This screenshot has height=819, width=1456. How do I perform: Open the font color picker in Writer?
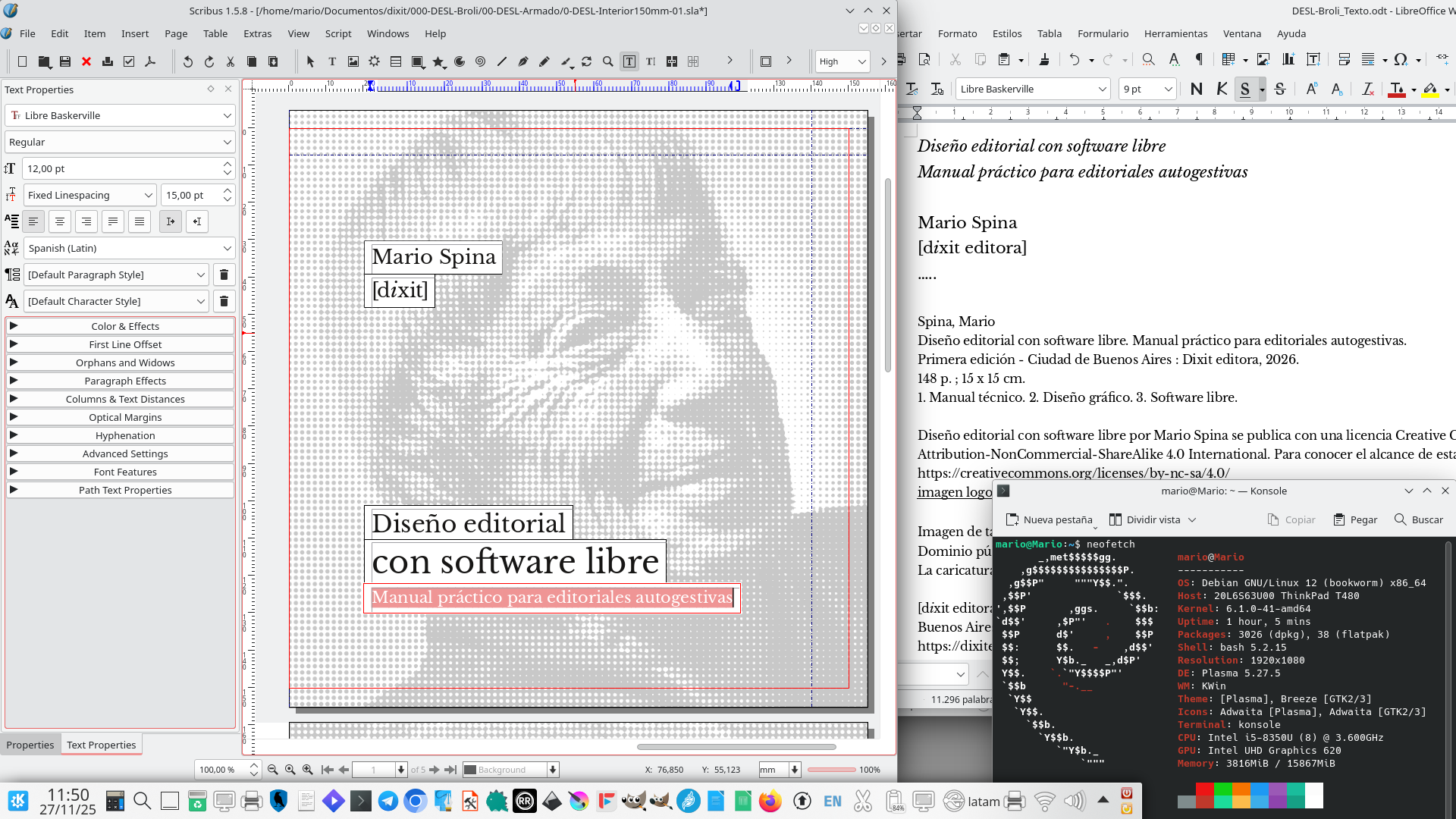click(1412, 89)
